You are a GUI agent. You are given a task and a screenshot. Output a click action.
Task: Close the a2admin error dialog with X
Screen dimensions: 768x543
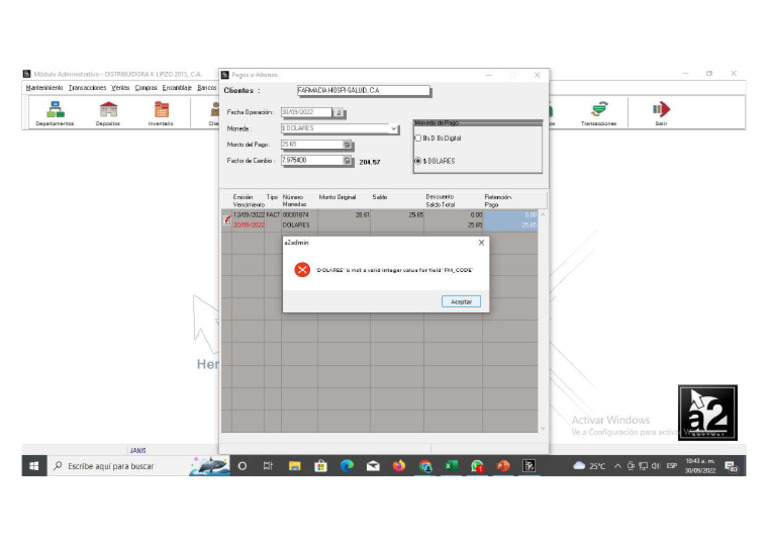[x=481, y=242]
